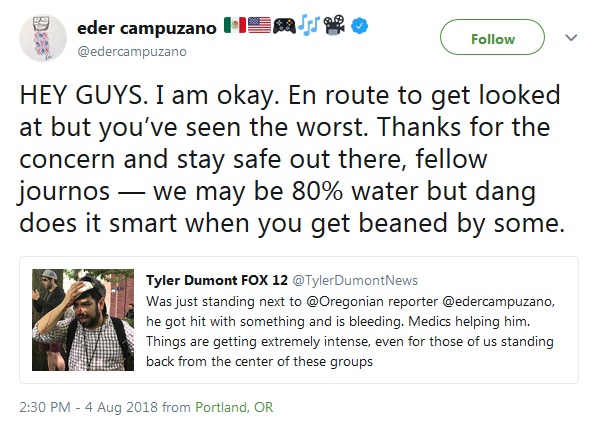
Task: Open Tyler Dumont FOX 12's name
Action: [216, 280]
